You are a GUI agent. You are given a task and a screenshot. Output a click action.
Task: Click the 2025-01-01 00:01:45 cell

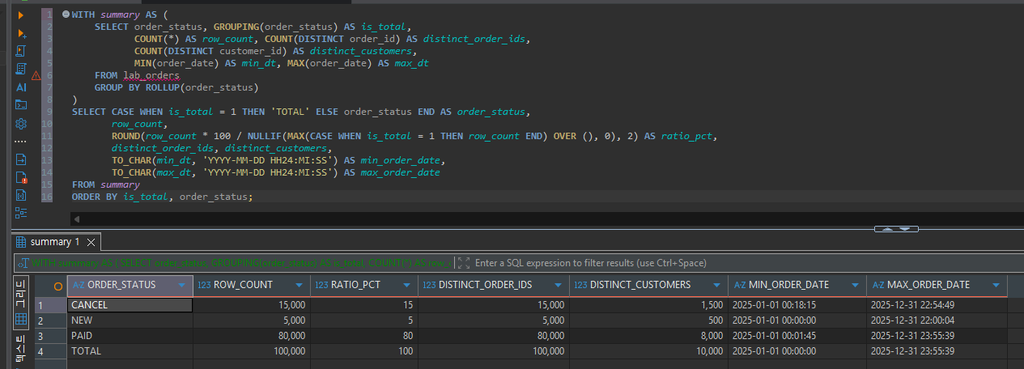tap(797, 336)
